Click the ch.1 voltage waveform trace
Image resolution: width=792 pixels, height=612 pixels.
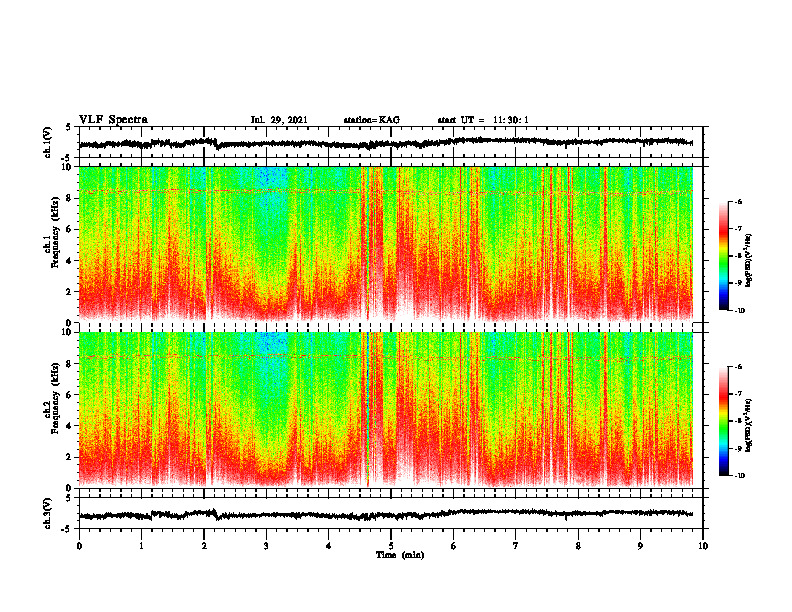pyautogui.click(x=385, y=143)
